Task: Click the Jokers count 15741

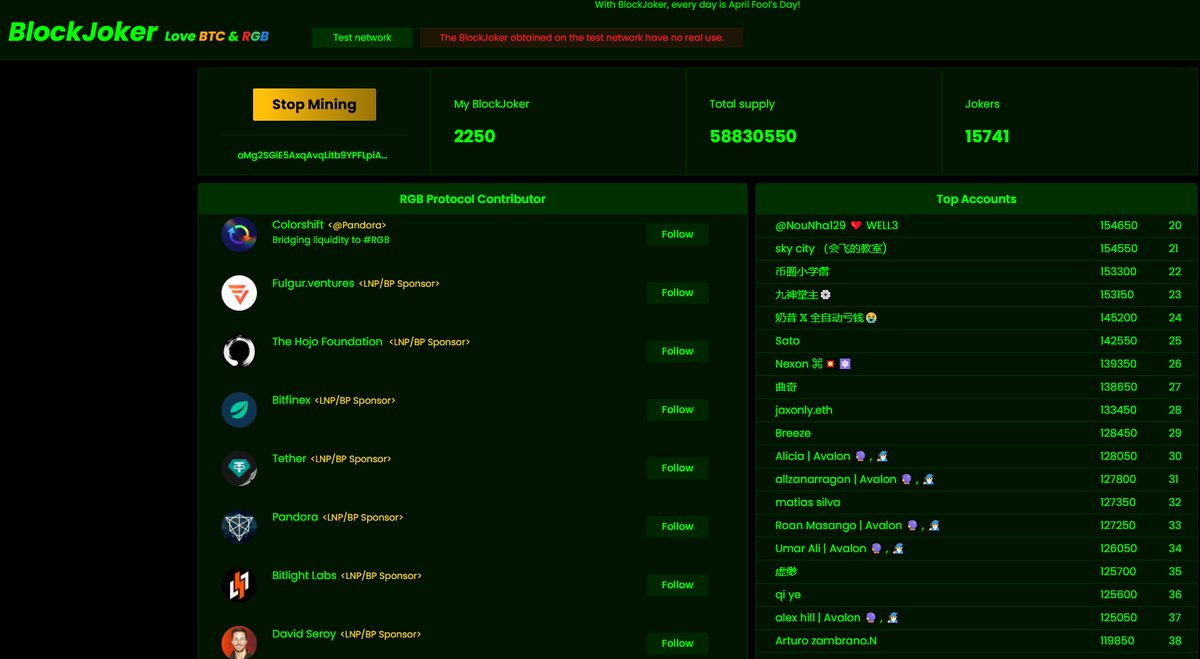Action: [987, 136]
